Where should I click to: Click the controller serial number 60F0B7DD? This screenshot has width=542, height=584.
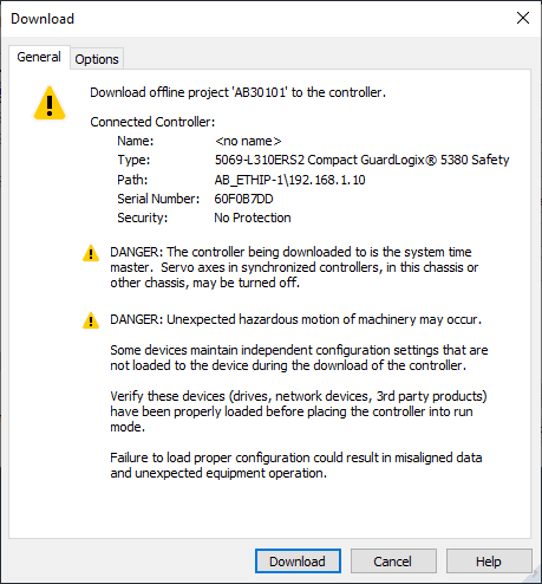244,199
